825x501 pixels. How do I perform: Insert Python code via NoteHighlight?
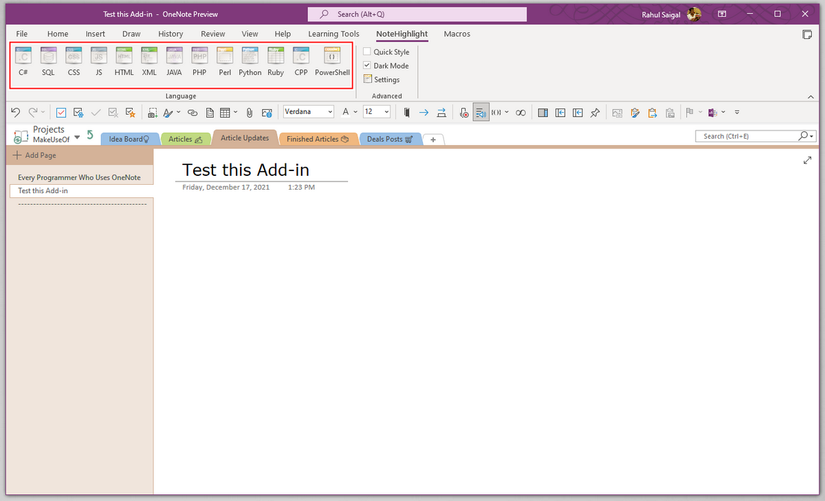click(250, 62)
